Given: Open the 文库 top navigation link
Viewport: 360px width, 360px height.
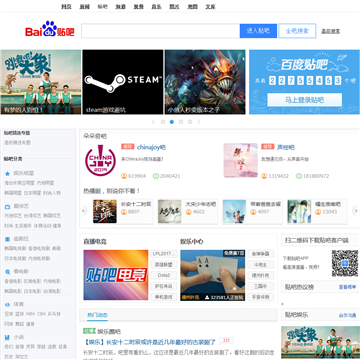Looking at the screenshot, I should click(210, 6).
